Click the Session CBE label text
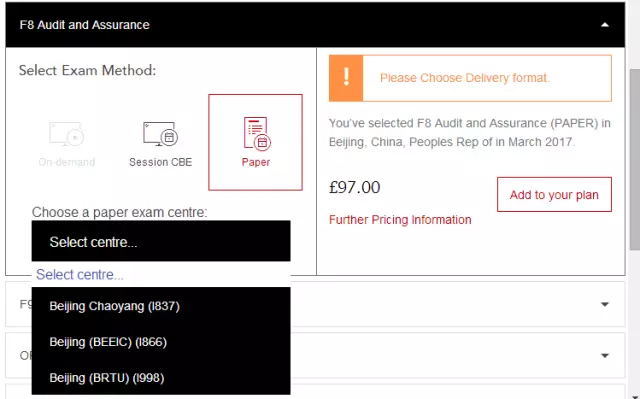The height and width of the screenshot is (399, 640). pyautogui.click(x=160, y=162)
